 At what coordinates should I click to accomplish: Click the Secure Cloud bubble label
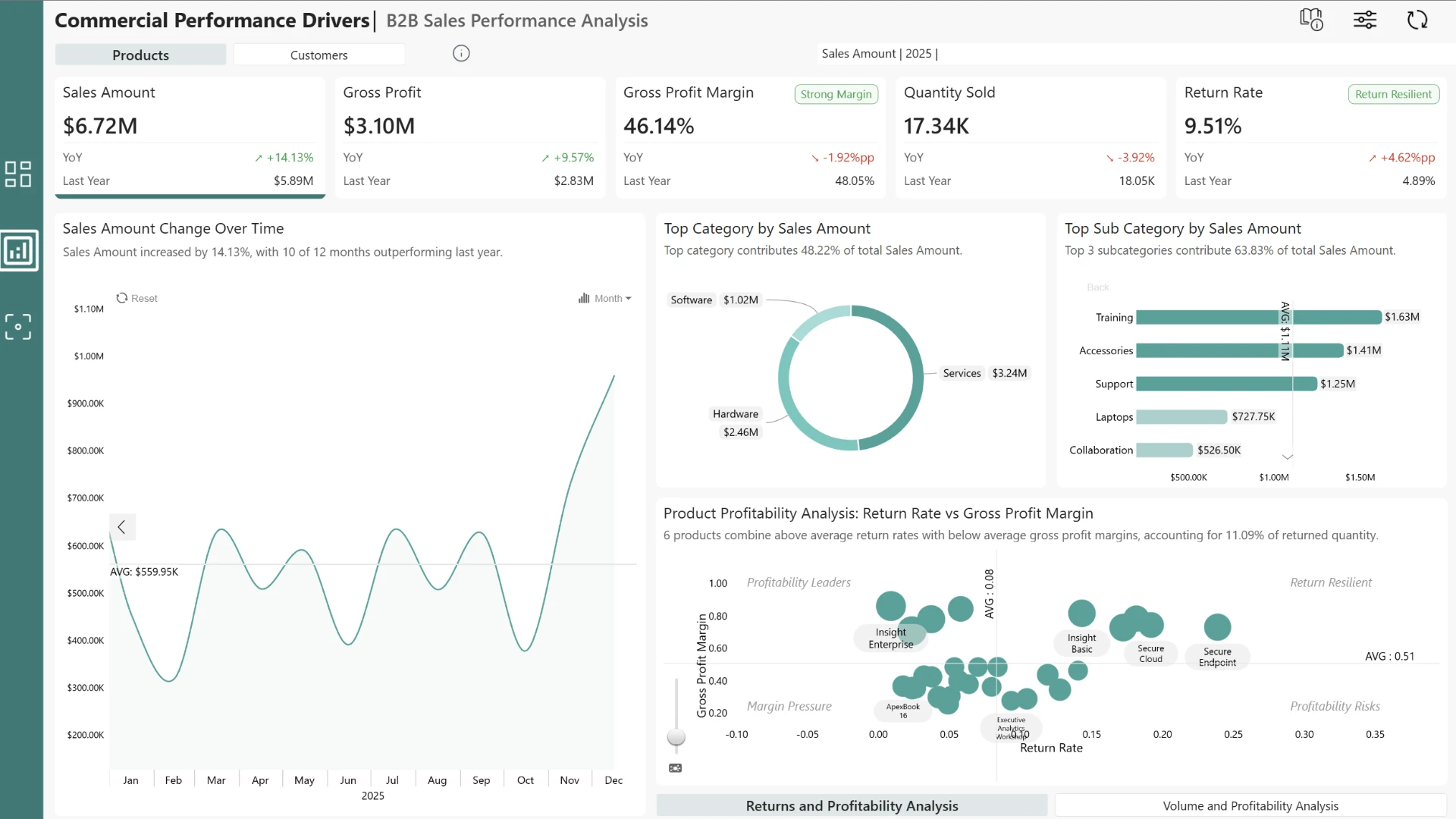click(1150, 654)
